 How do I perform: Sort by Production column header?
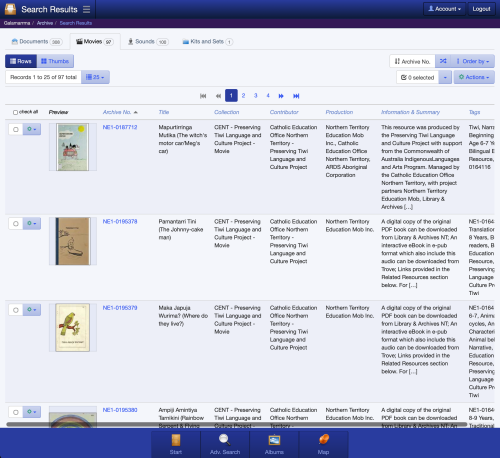pos(339,112)
